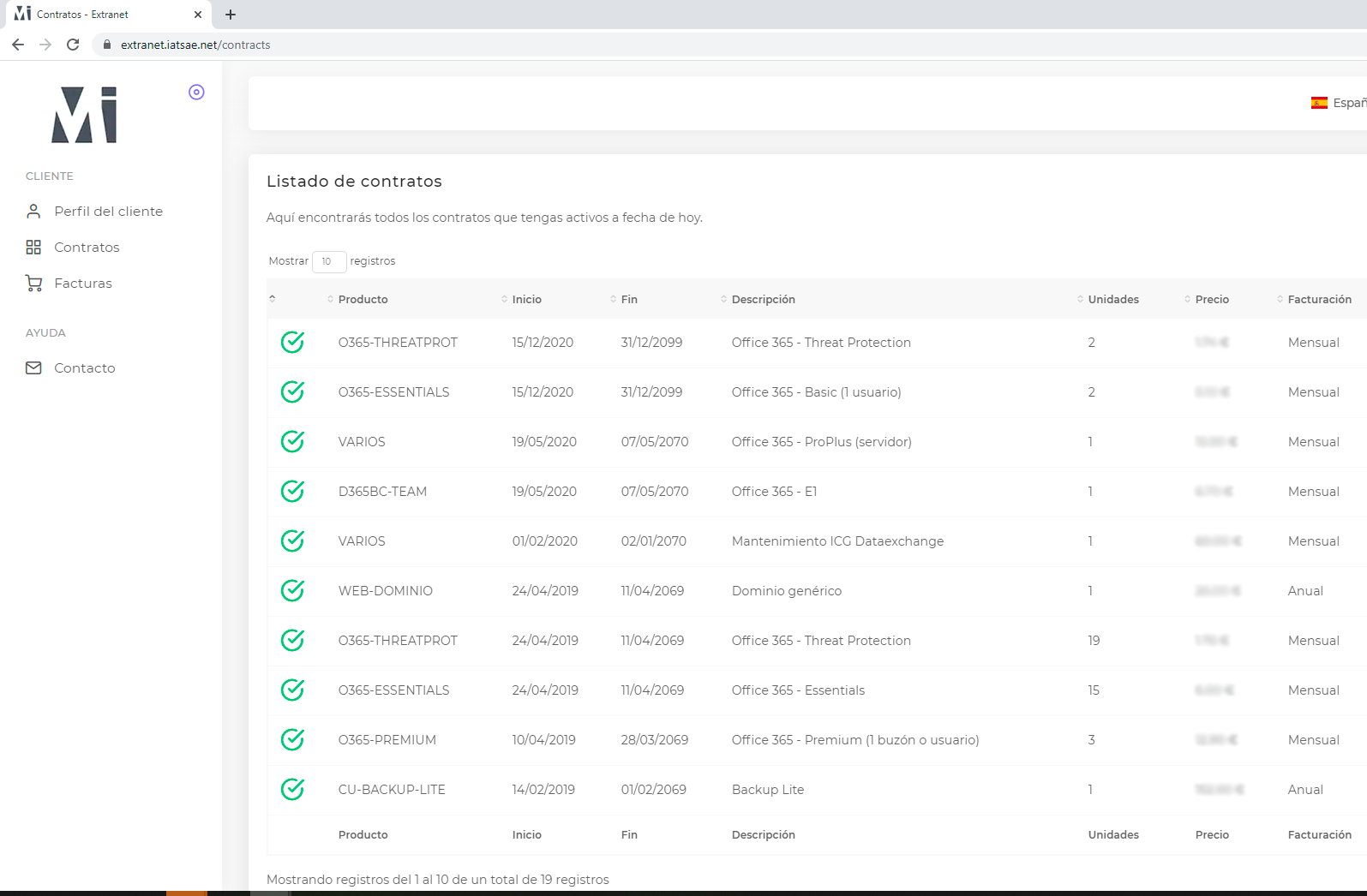This screenshot has width=1367, height=896.
Task: Click status check icon for CU-BACKUP-LITE
Action: (x=292, y=790)
